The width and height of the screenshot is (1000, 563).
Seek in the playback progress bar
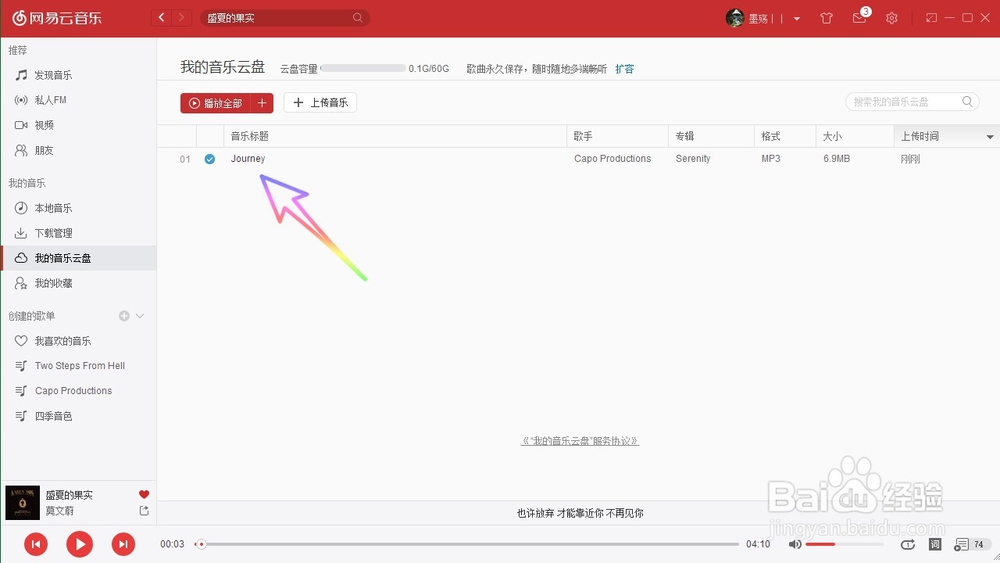[469, 544]
